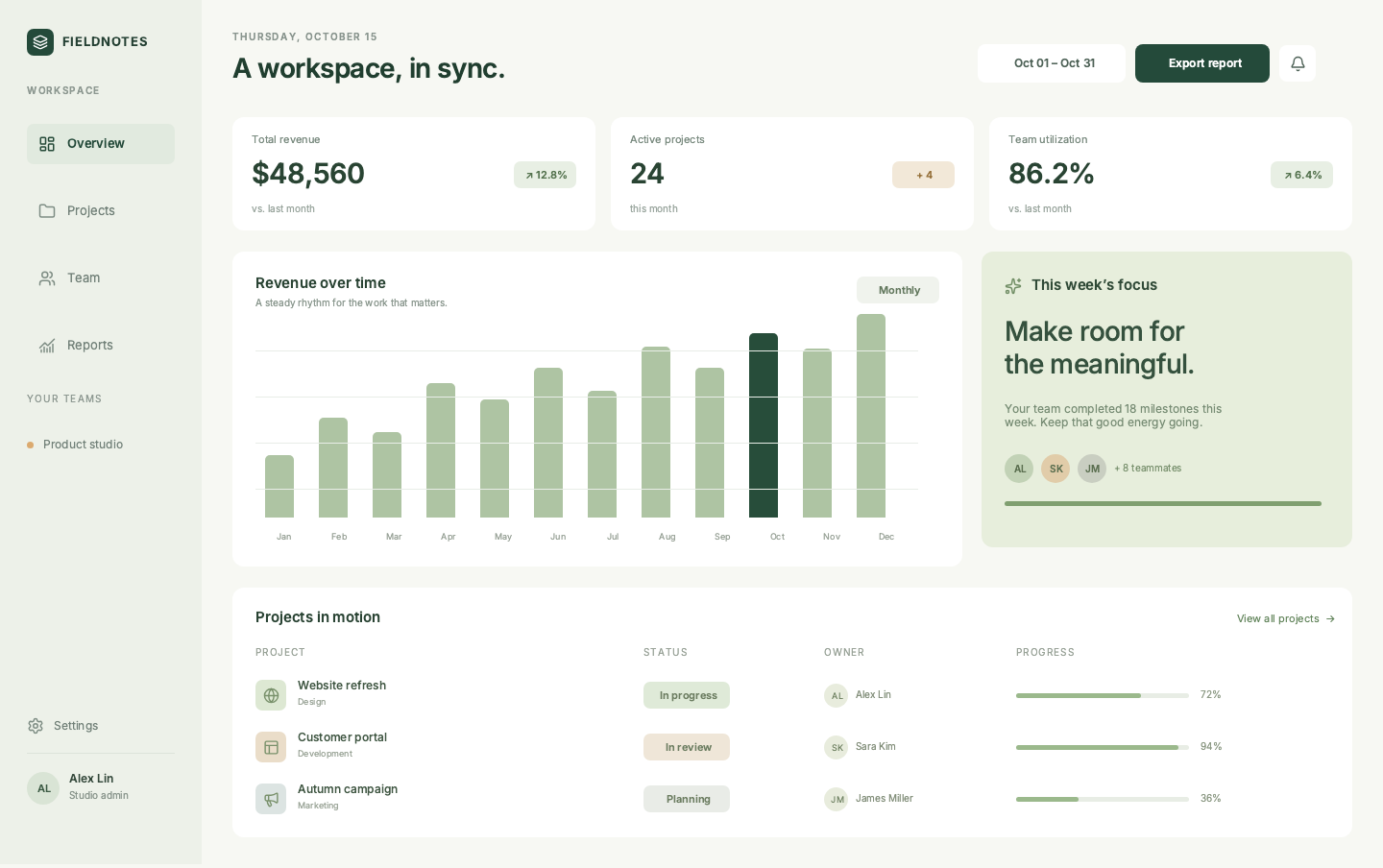Click the 12.8% revenue change badge

545,175
